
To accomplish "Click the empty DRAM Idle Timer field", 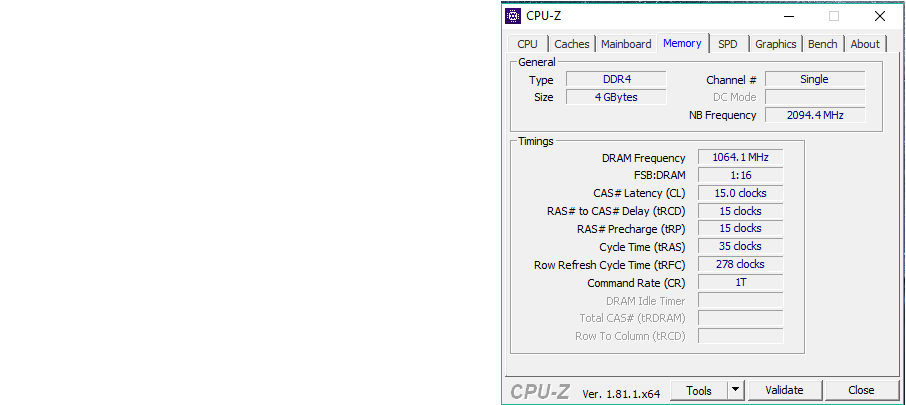I will [740, 300].
